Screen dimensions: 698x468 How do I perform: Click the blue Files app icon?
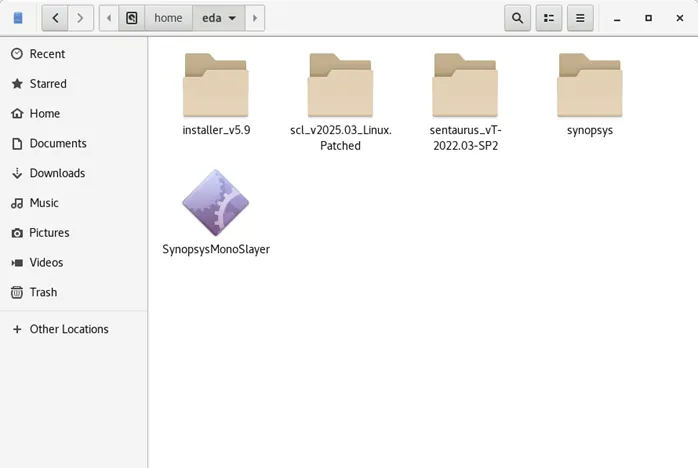(x=18, y=18)
